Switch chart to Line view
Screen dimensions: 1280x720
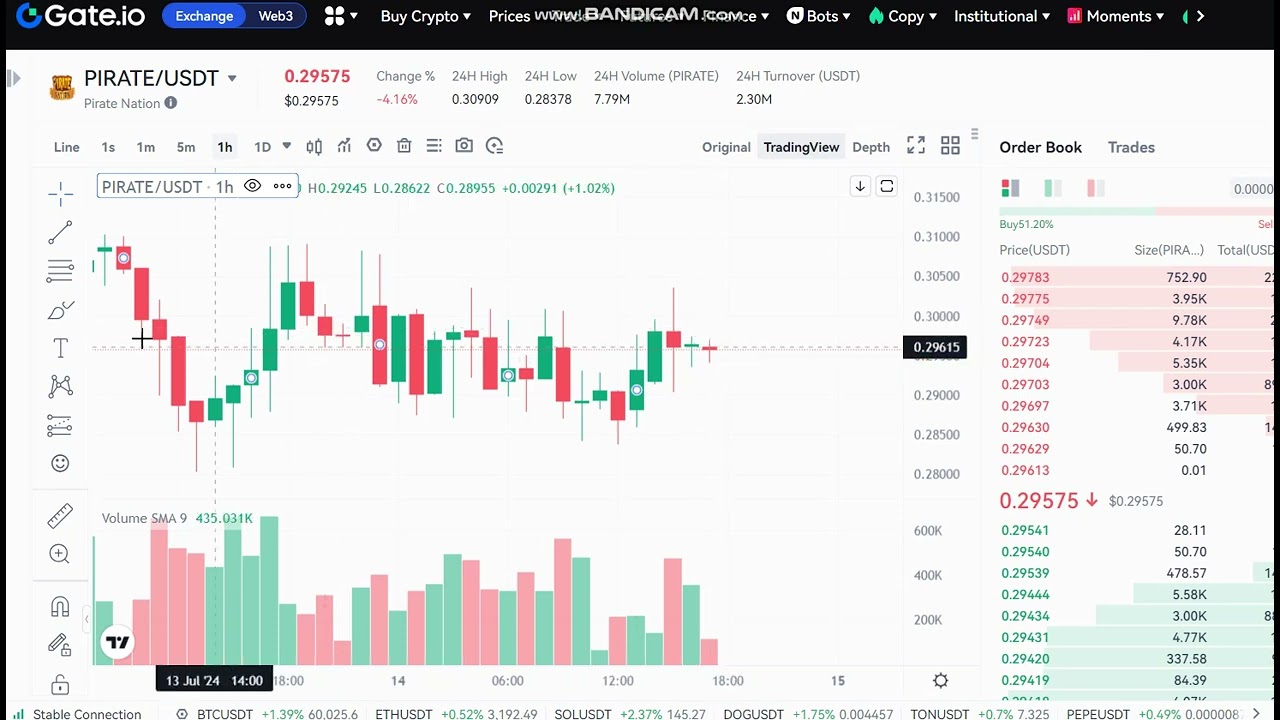[x=66, y=147]
